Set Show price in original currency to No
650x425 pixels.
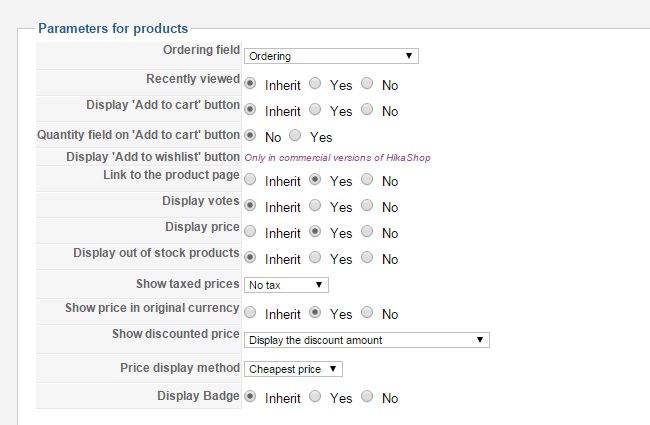pyautogui.click(x=367, y=313)
